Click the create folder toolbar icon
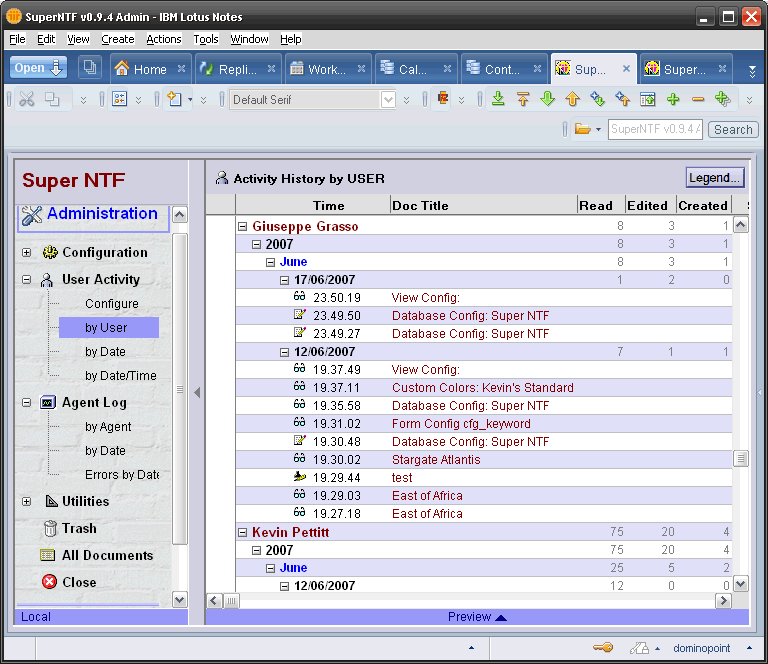The height and width of the screenshot is (664, 768). (x=175, y=99)
